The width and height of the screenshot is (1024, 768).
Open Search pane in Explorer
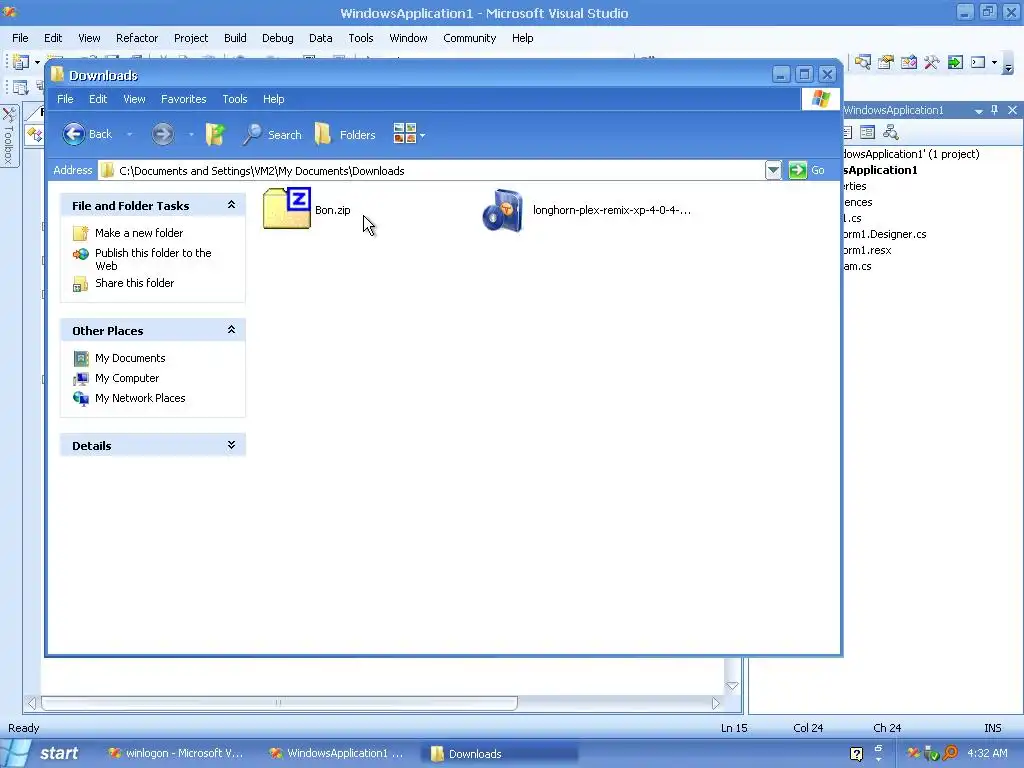(272, 135)
